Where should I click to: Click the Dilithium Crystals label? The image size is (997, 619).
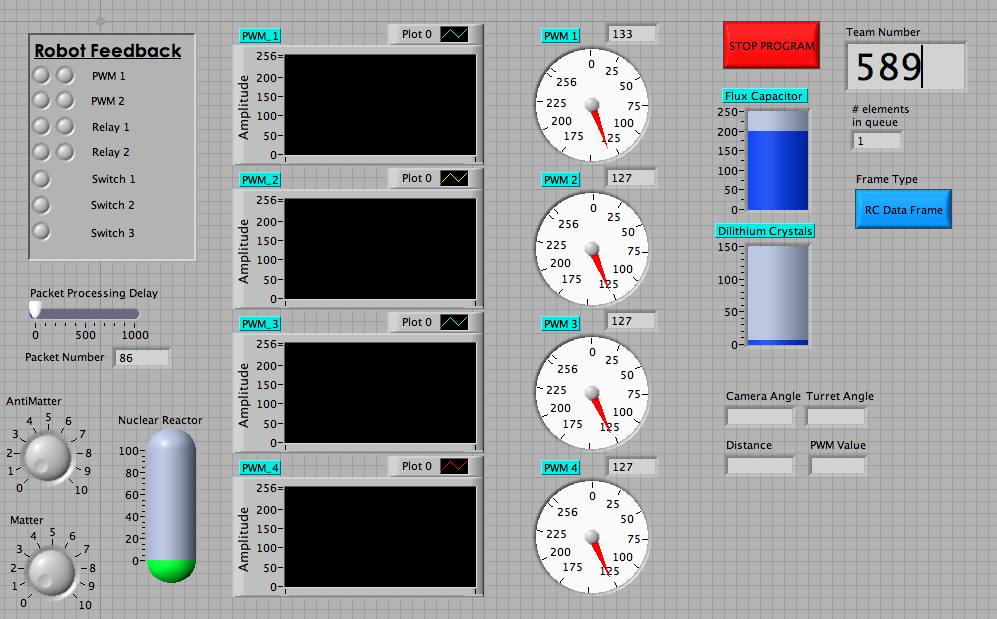tap(765, 231)
